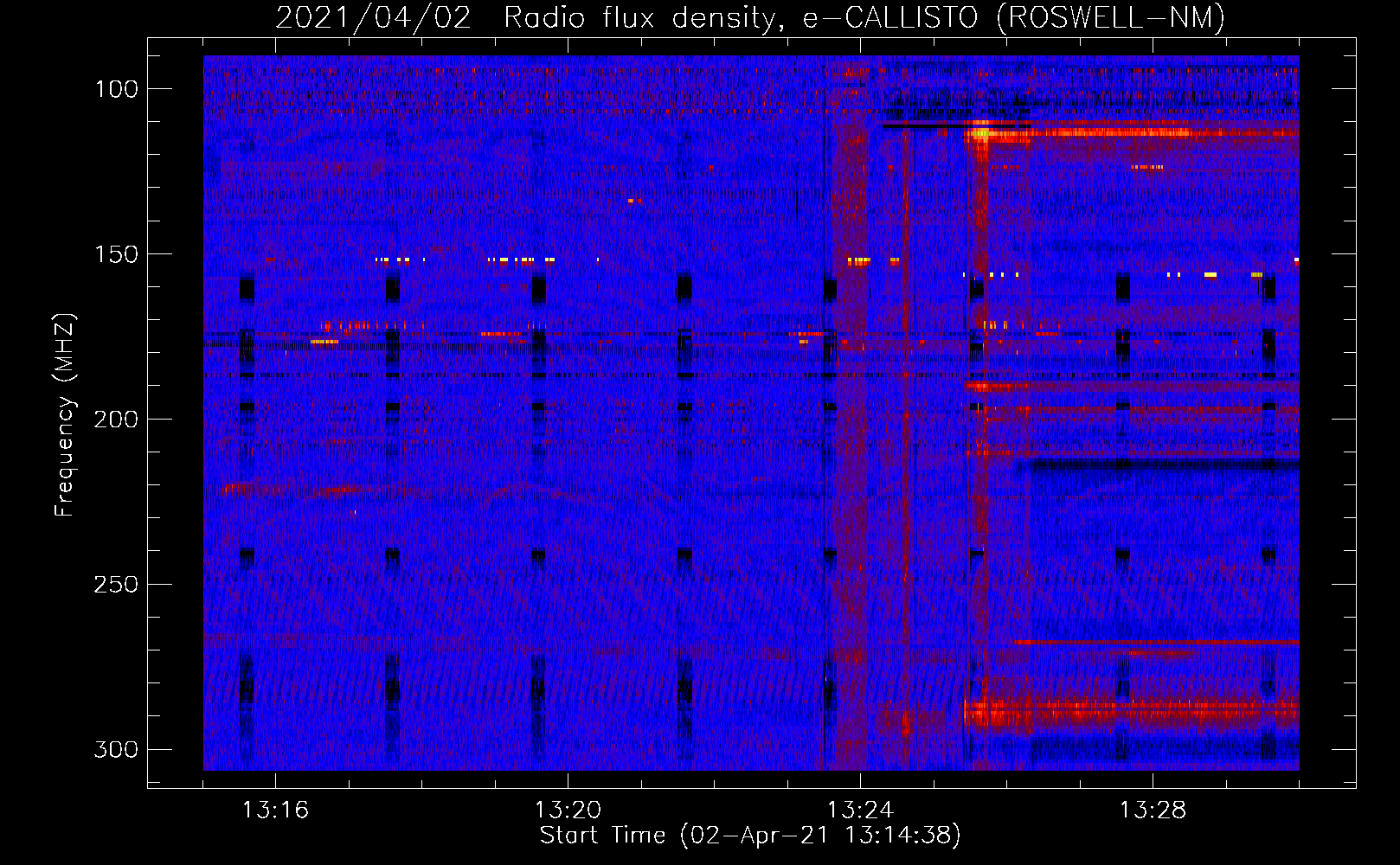Click the 13:24 time tick label
Screen dimensions: 1400x865
860,811
